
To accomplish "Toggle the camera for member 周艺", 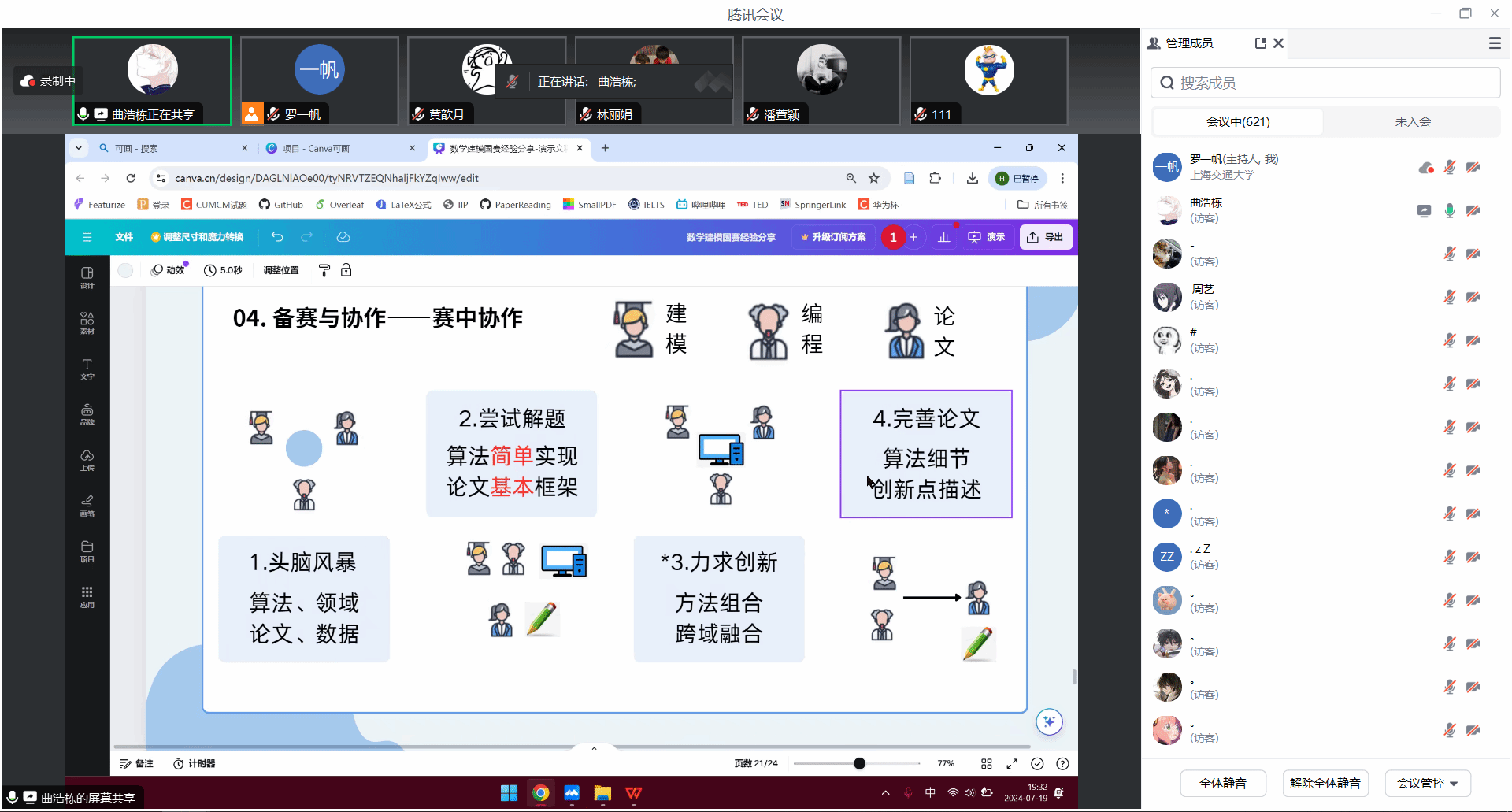I will coord(1473,297).
